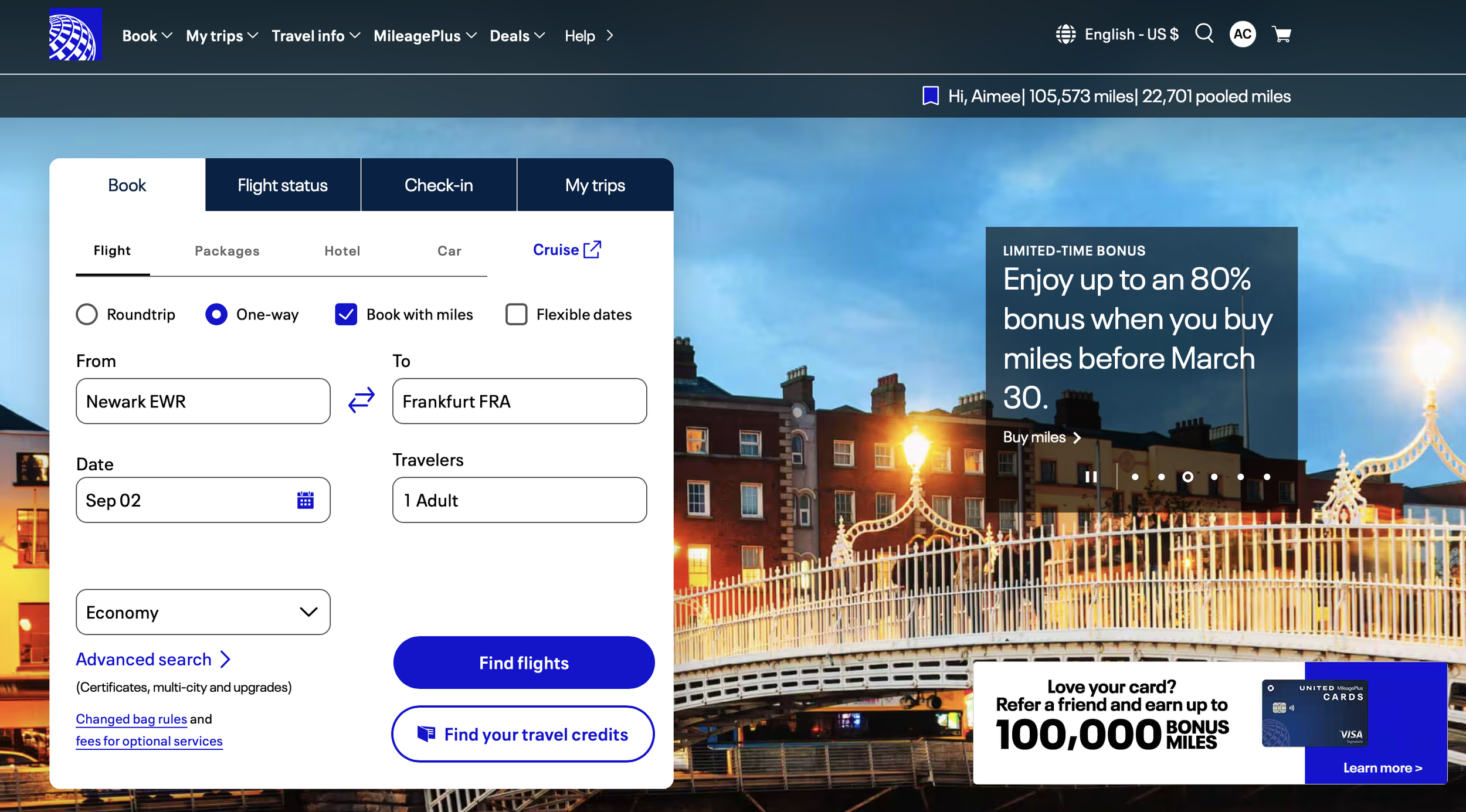Uncheck Book with miles
Screen dimensions: 1466x812
pos(346,314)
